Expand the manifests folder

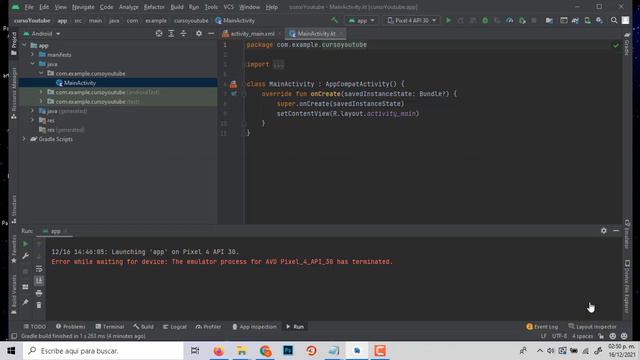click(33, 55)
